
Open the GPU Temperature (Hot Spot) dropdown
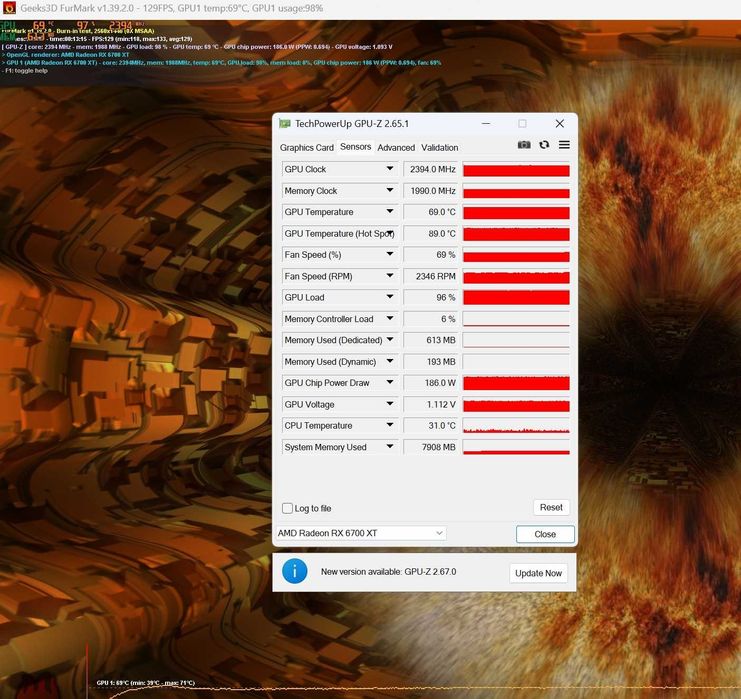coord(390,233)
